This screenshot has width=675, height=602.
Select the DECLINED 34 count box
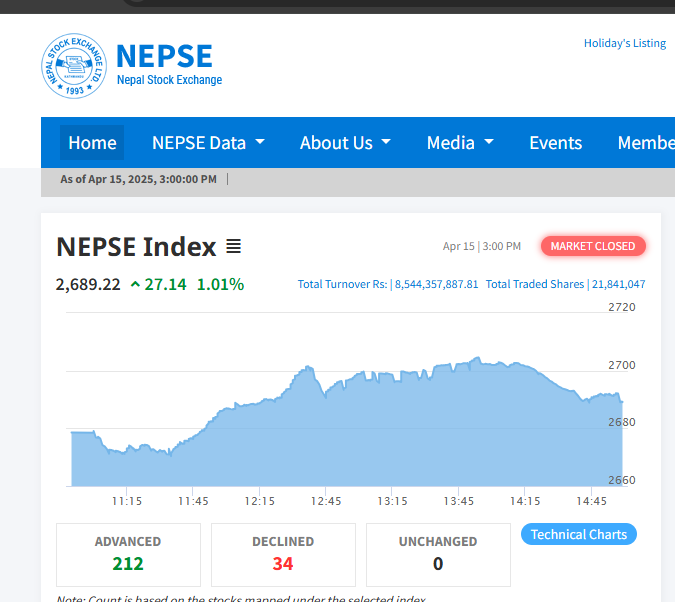(x=283, y=554)
